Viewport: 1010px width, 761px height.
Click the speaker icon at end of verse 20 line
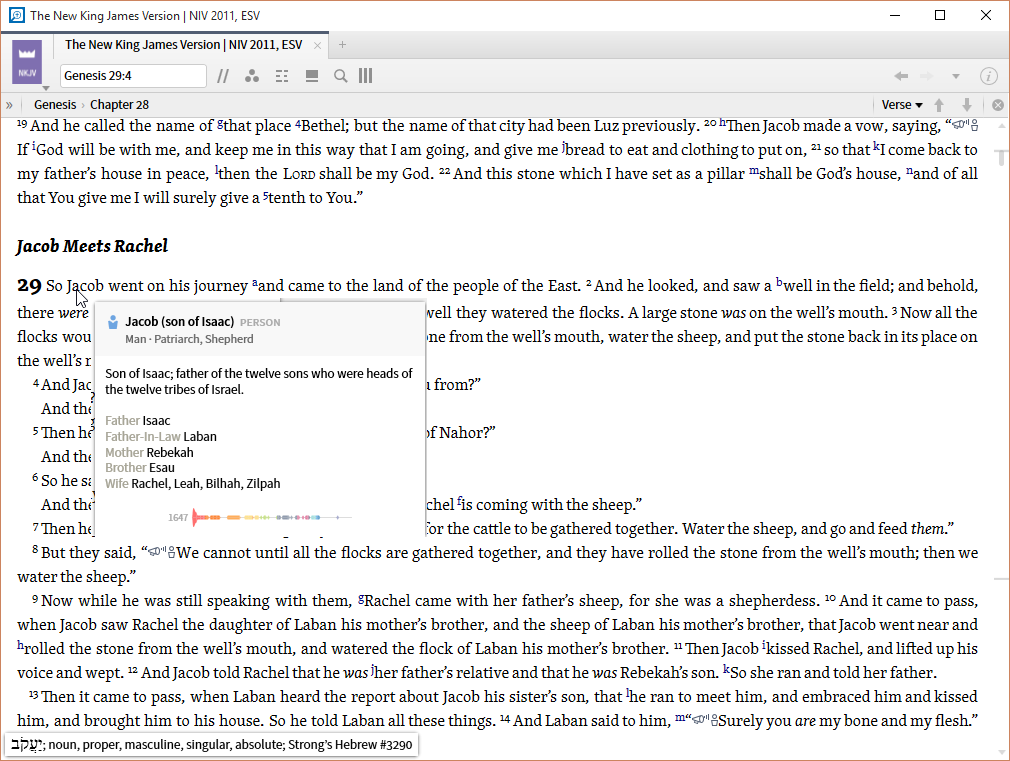pyautogui.click(x=965, y=125)
